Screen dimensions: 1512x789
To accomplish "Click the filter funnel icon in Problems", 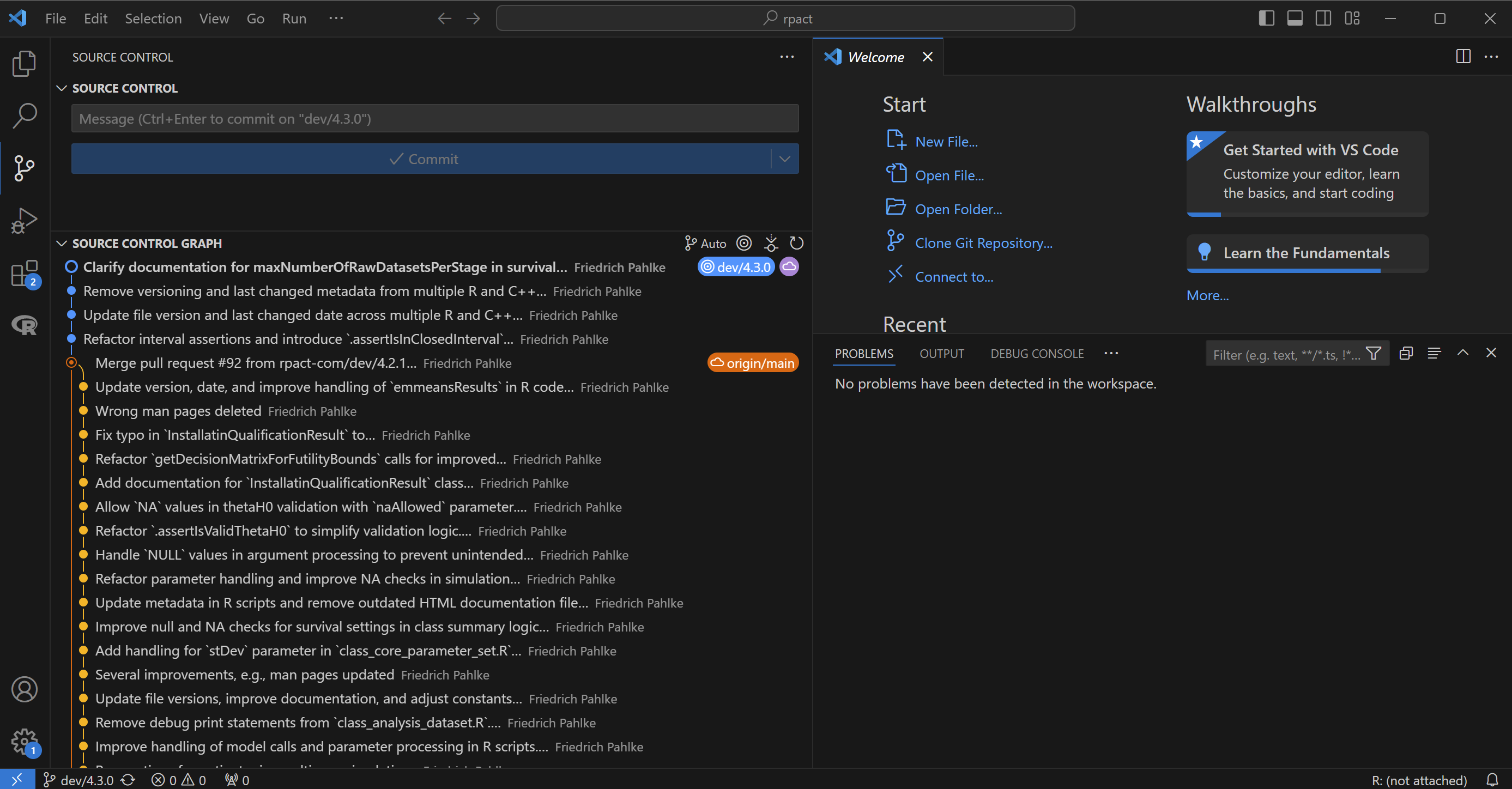I will (x=1374, y=354).
